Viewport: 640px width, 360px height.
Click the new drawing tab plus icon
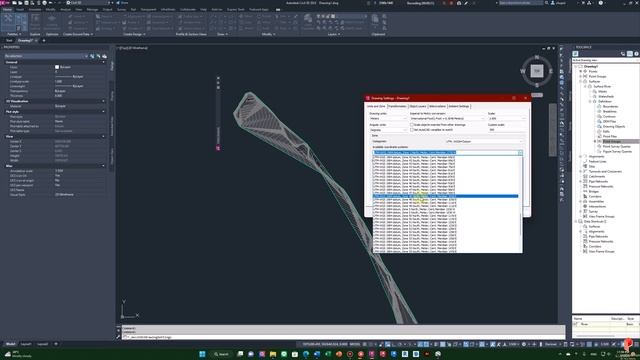point(44,40)
